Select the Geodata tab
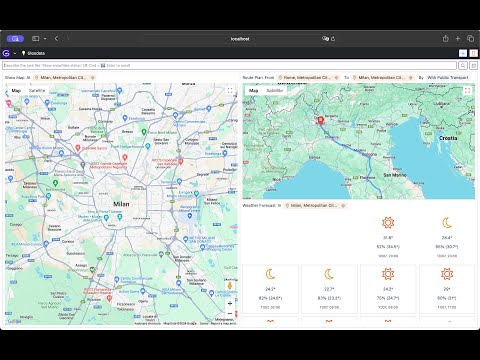Screen dimensions: 480x360 pyautogui.click(x=33, y=53)
